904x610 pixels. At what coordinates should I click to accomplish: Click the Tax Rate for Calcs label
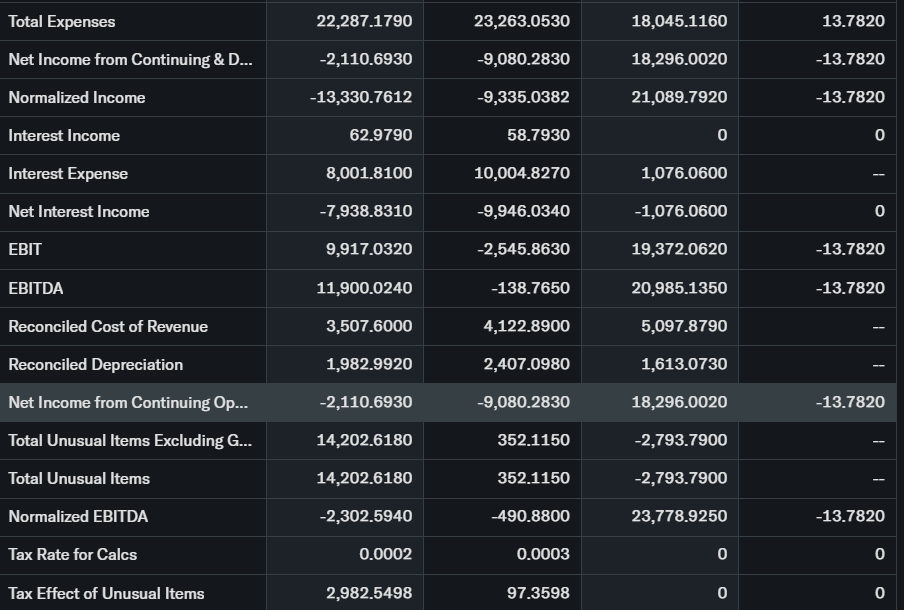click(x=73, y=554)
